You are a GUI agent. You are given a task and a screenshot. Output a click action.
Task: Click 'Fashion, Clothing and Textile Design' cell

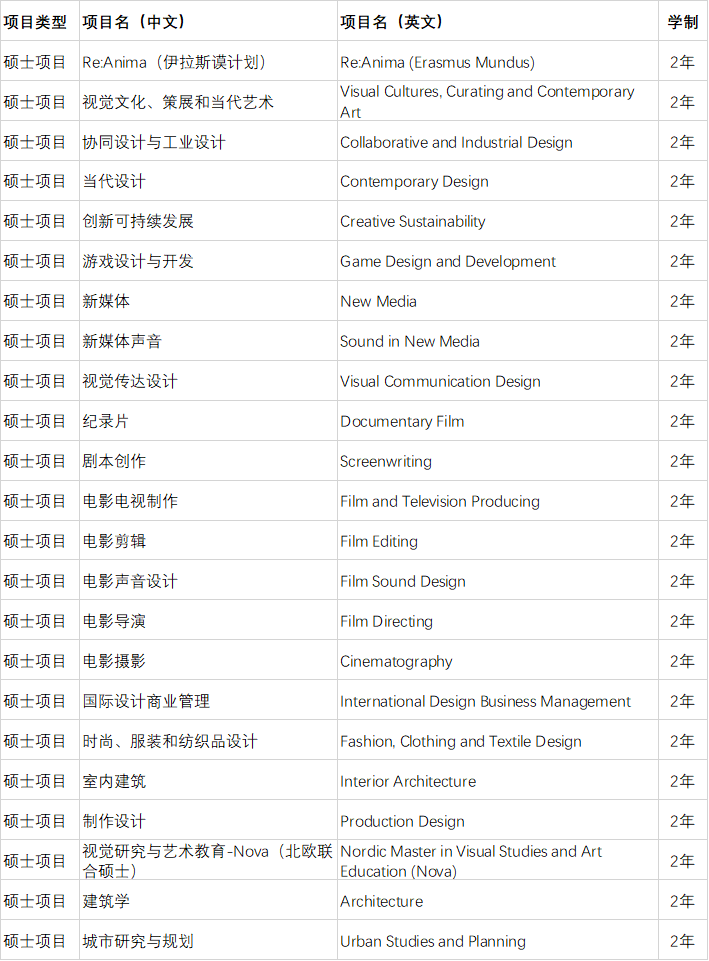click(x=498, y=741)
